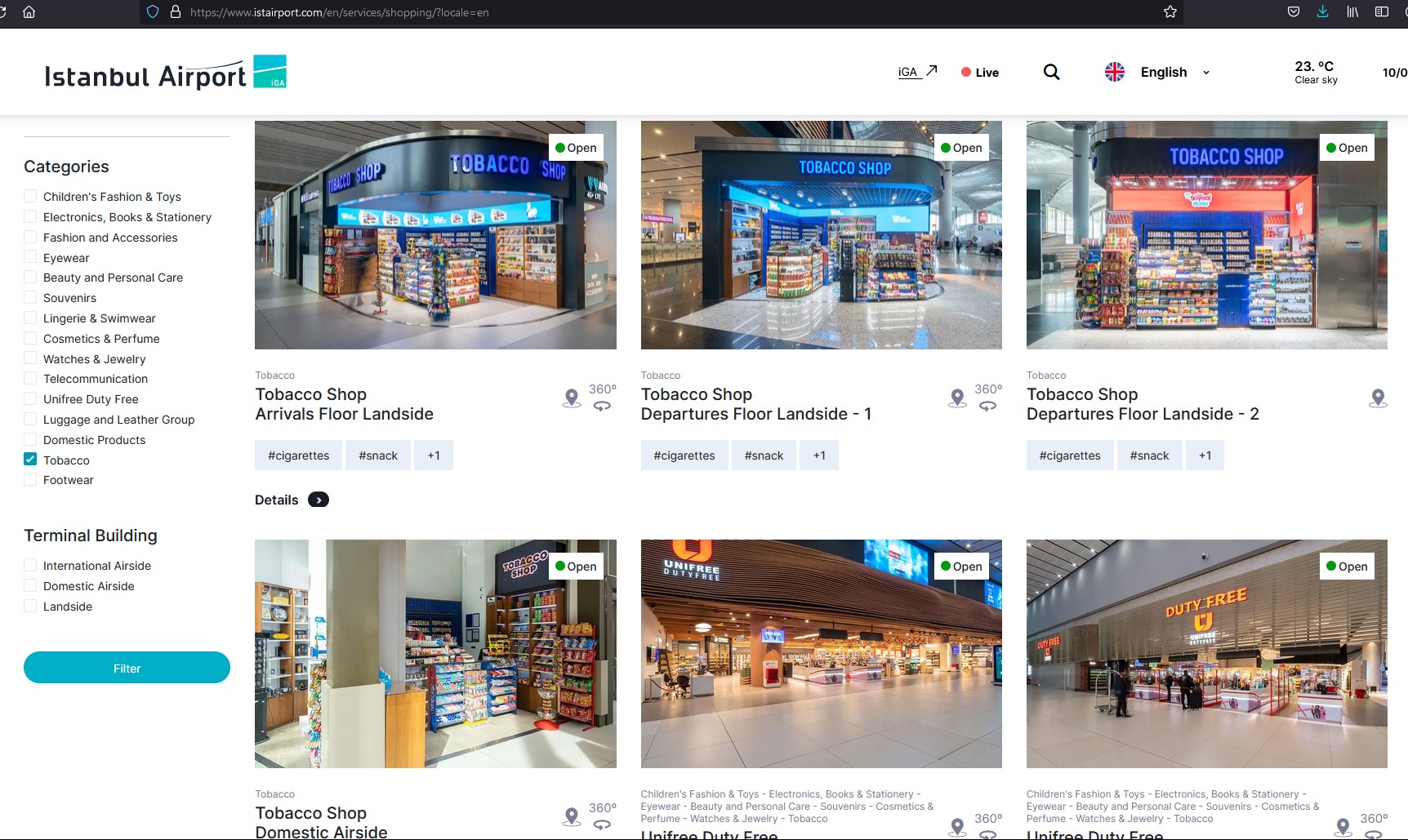Check Lingerie & Swimwear category
The width and height of the screenshot is (1408, 840).
(x=30, y=318)
